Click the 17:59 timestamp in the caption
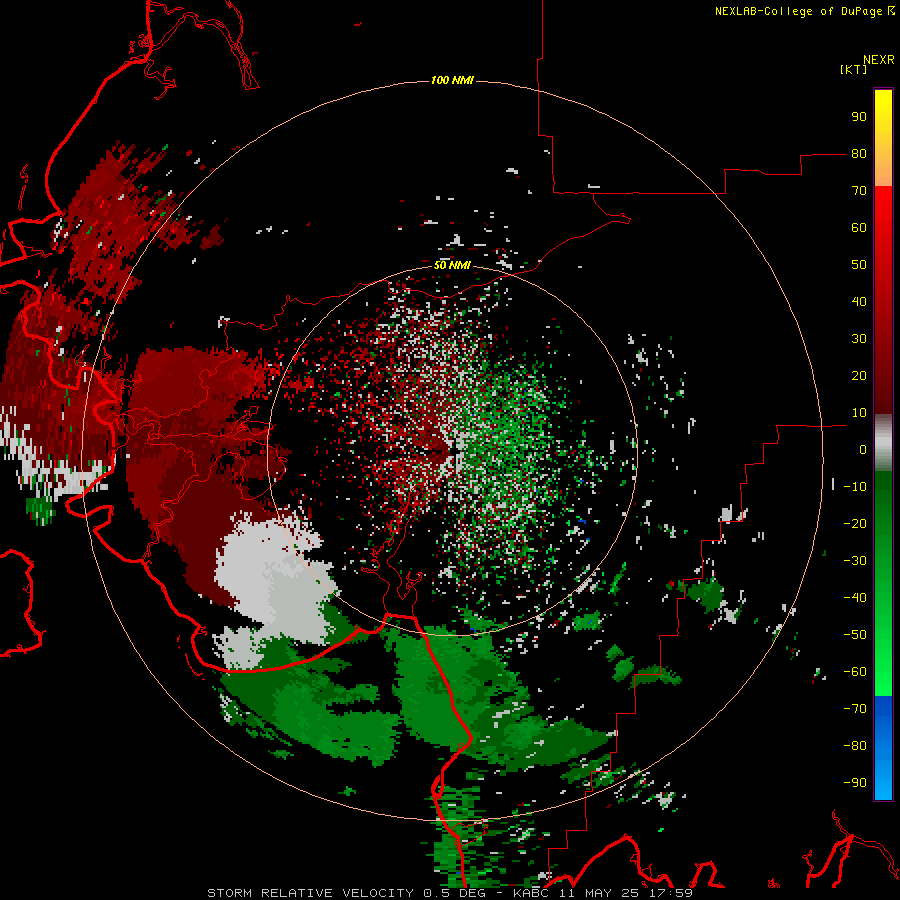 click(672, 893)
